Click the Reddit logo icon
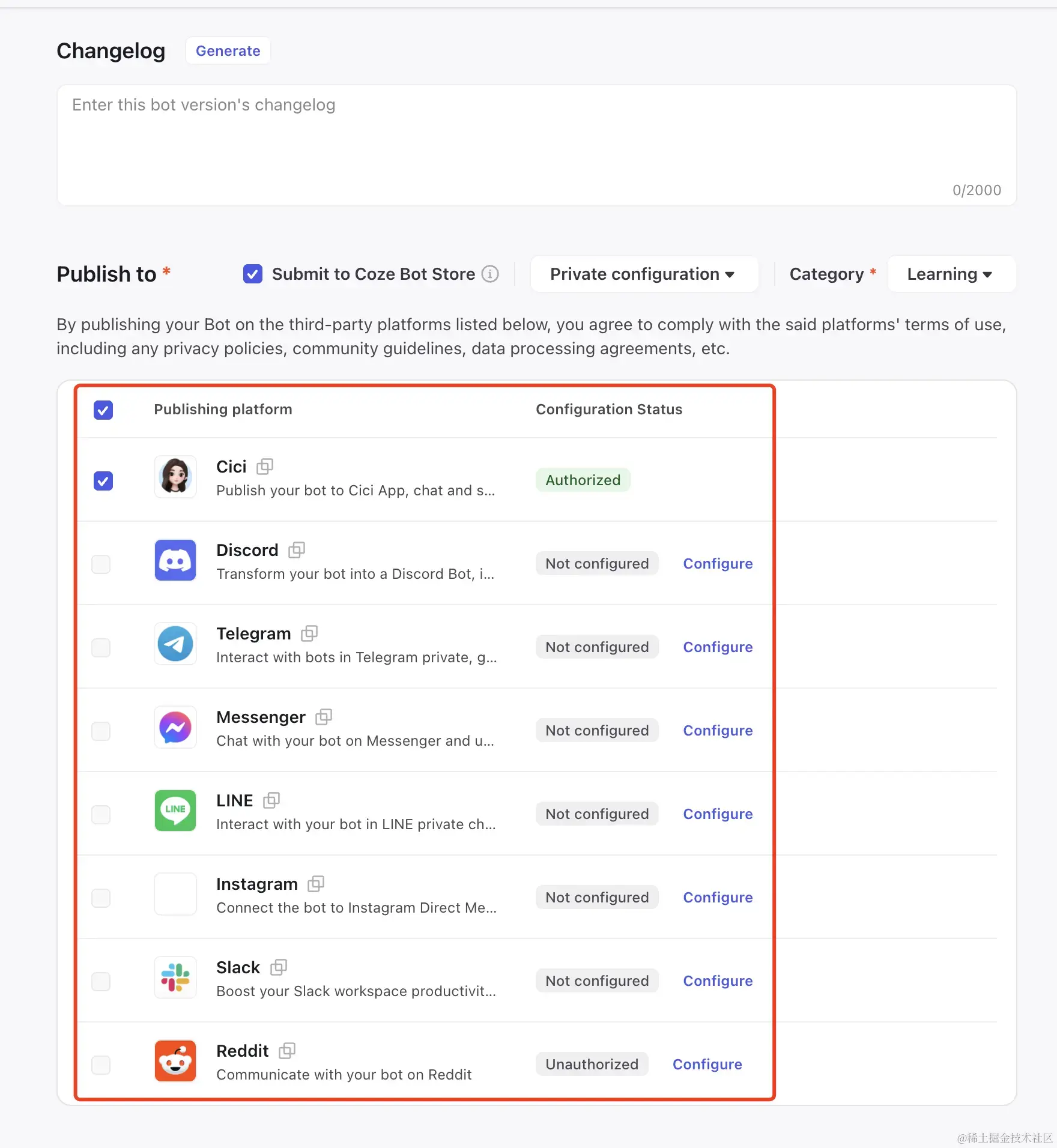Screen dimensions: 1057x1148 [x=175, y=1061]
